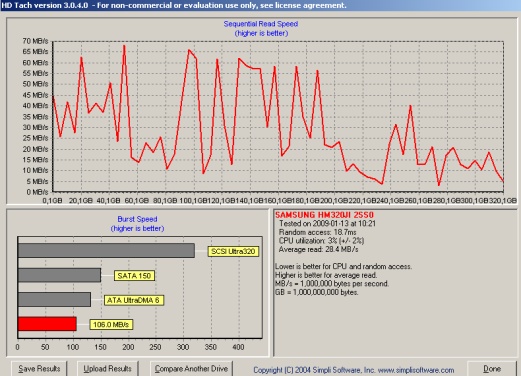The height and width of the screenshot is (376, 521).
Task: Close the window with Done button
Action: pyautogui.click(x=492, y=368)
